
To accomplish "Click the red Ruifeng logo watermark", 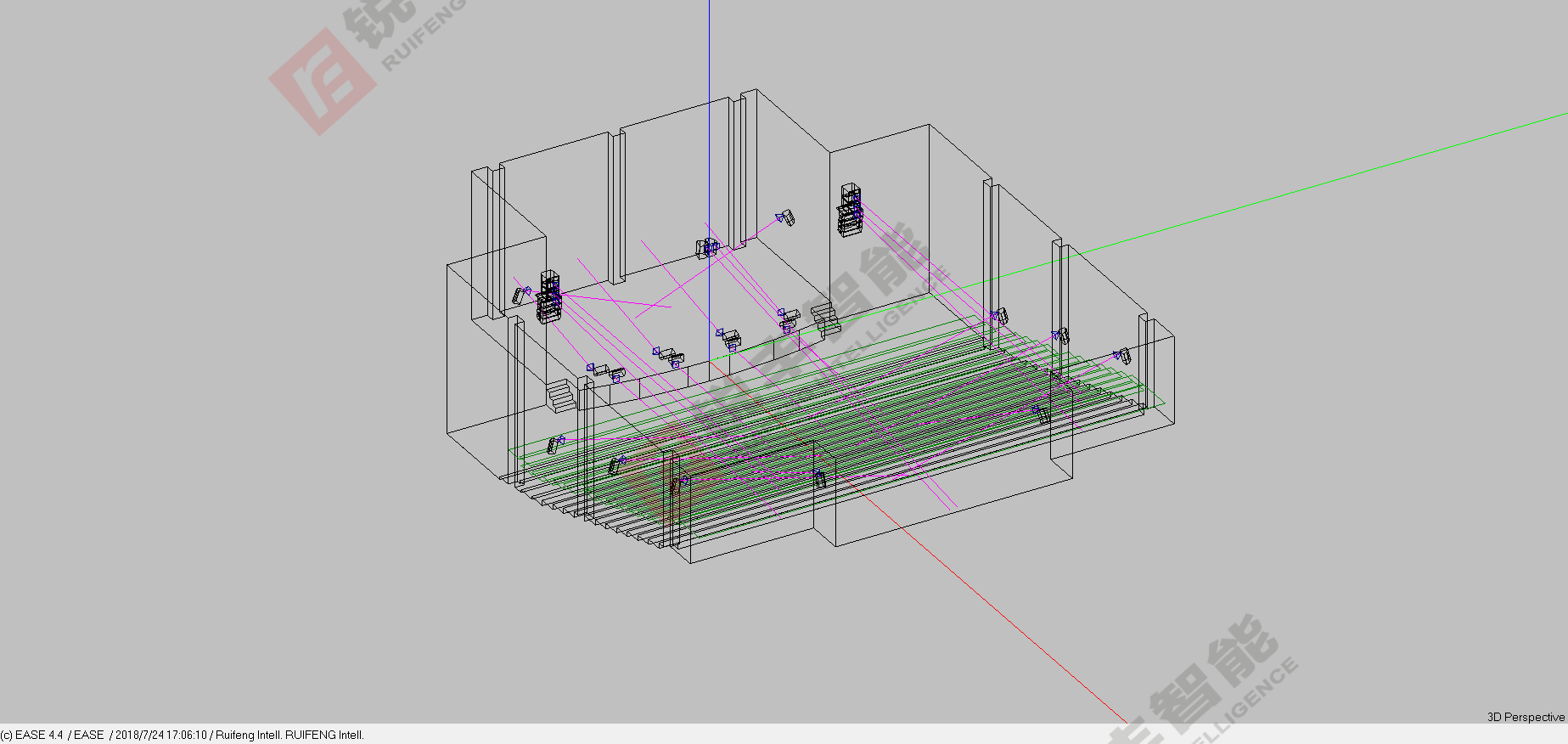I will (x=323, y=82).
